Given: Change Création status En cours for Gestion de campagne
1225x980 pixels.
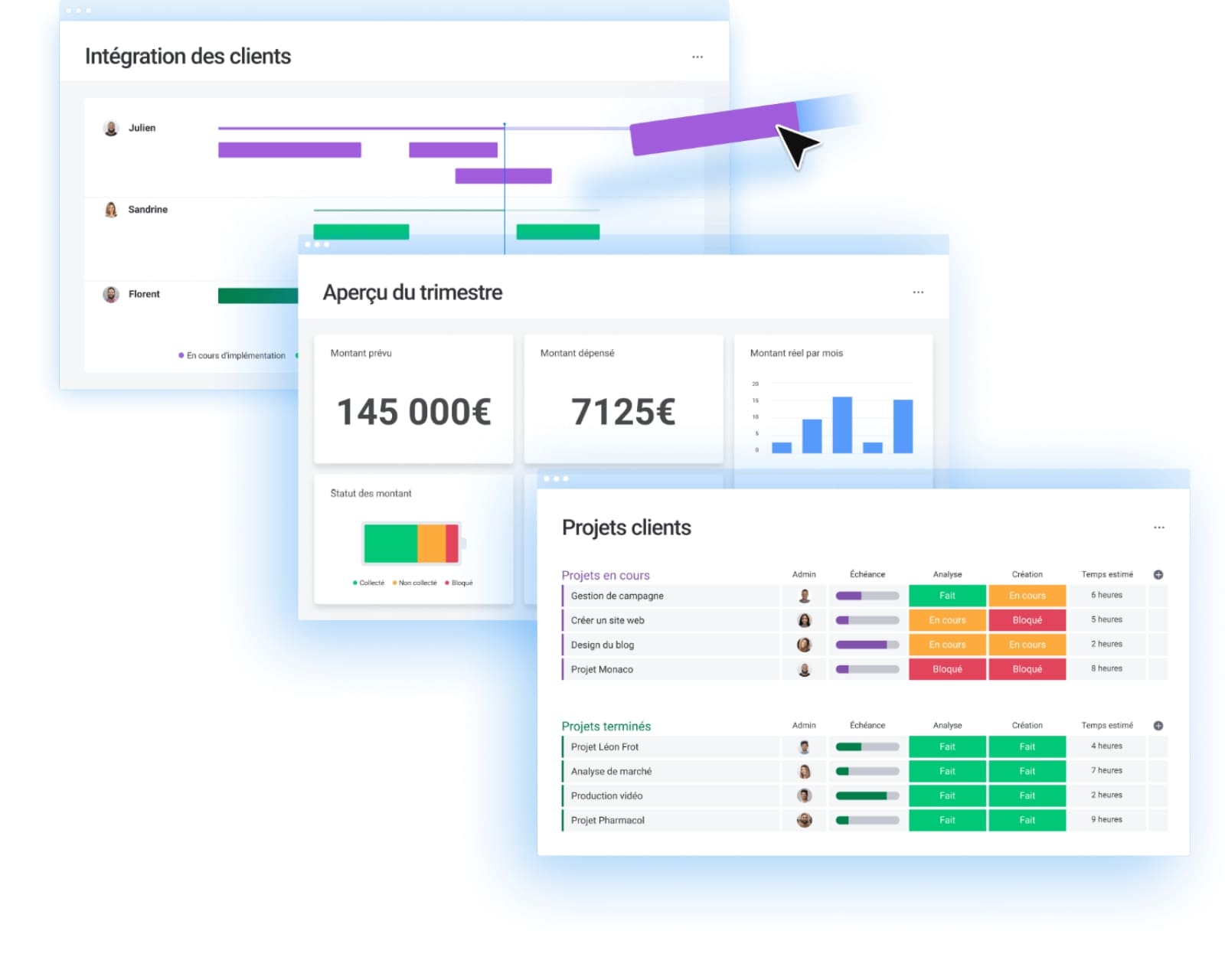Looking at the screenshot, I should [x=1027, y=596].
